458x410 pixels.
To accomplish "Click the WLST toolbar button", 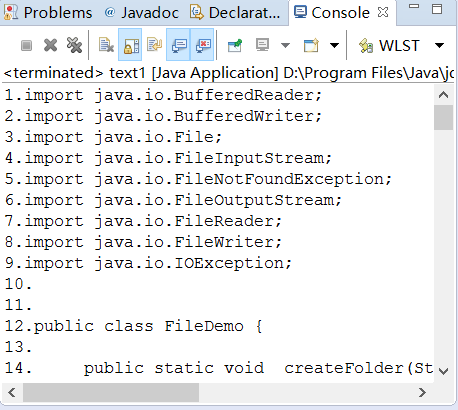I will pyautogui.click(x=389, y=45).
